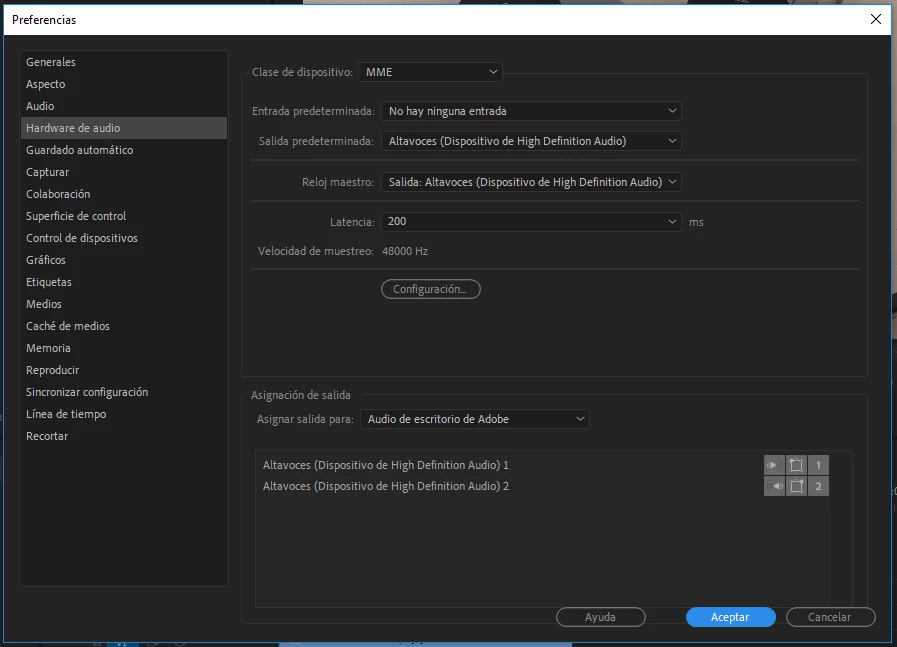Screen dimensions: 897x647
Task: Click surround channel icon in Altavoces 2 row
Action: point(796,486)
